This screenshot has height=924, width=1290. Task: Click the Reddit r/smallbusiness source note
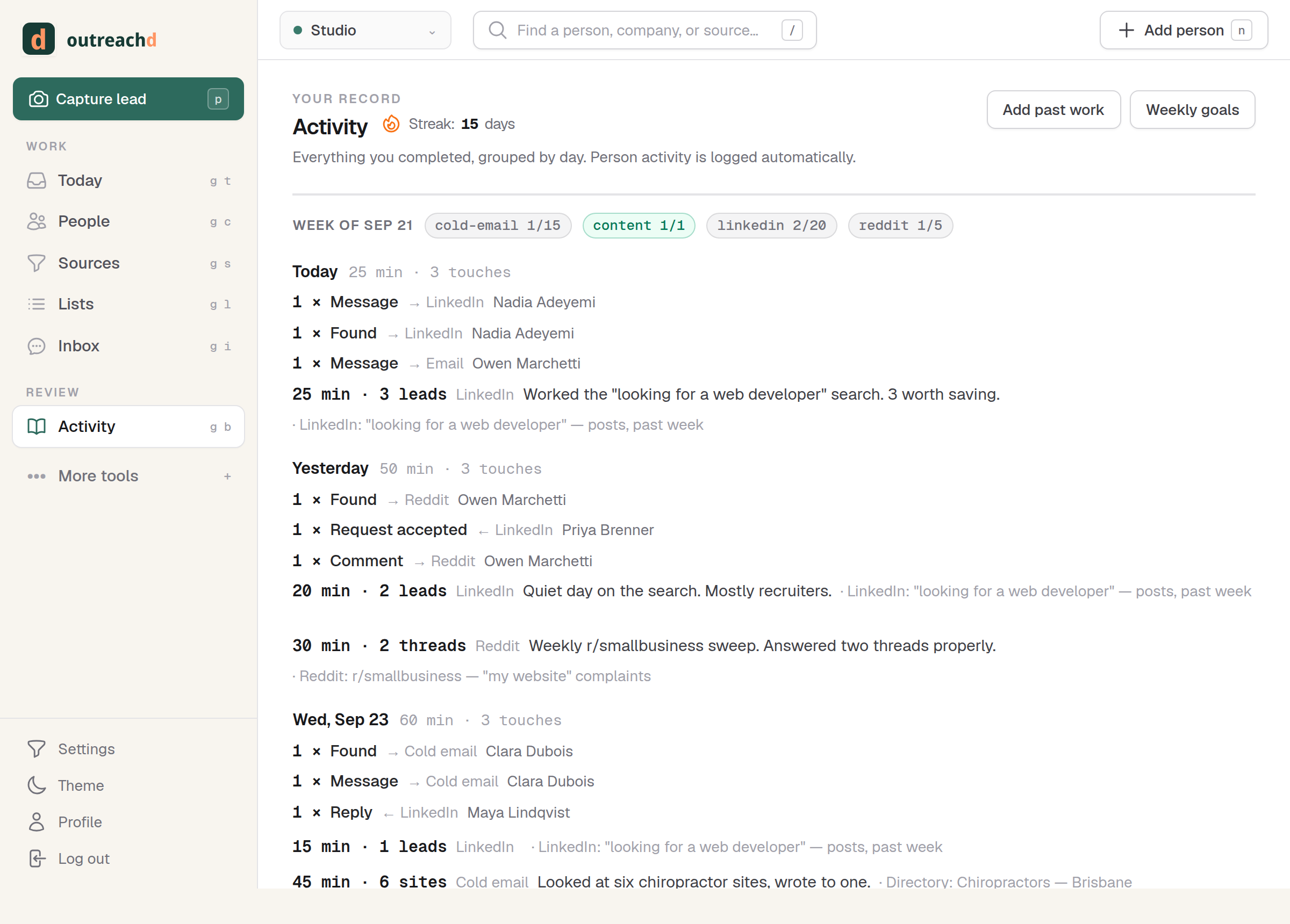click(471, 677)
